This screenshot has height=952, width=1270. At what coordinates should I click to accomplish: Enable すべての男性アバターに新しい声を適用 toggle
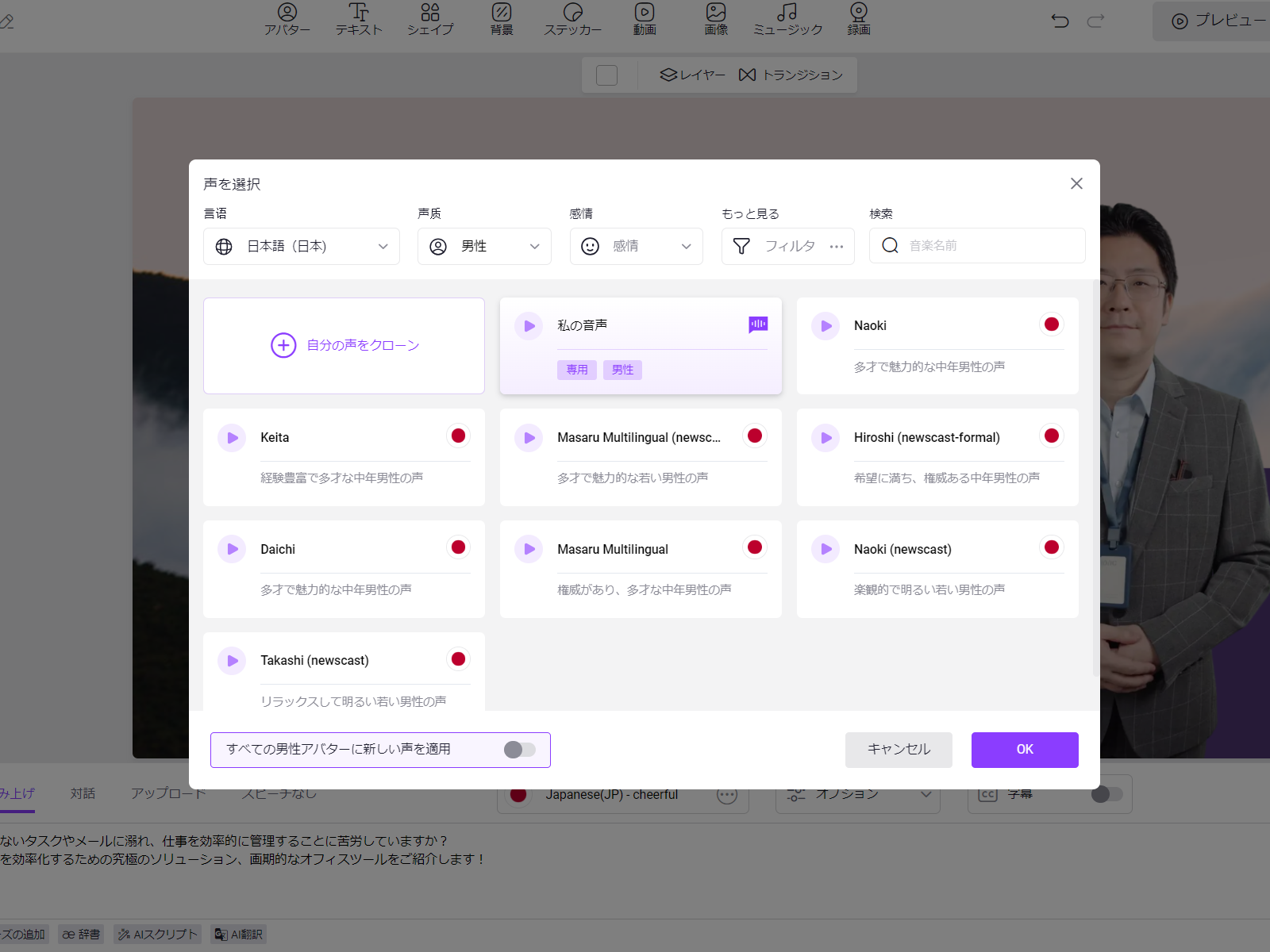point(521,750)
